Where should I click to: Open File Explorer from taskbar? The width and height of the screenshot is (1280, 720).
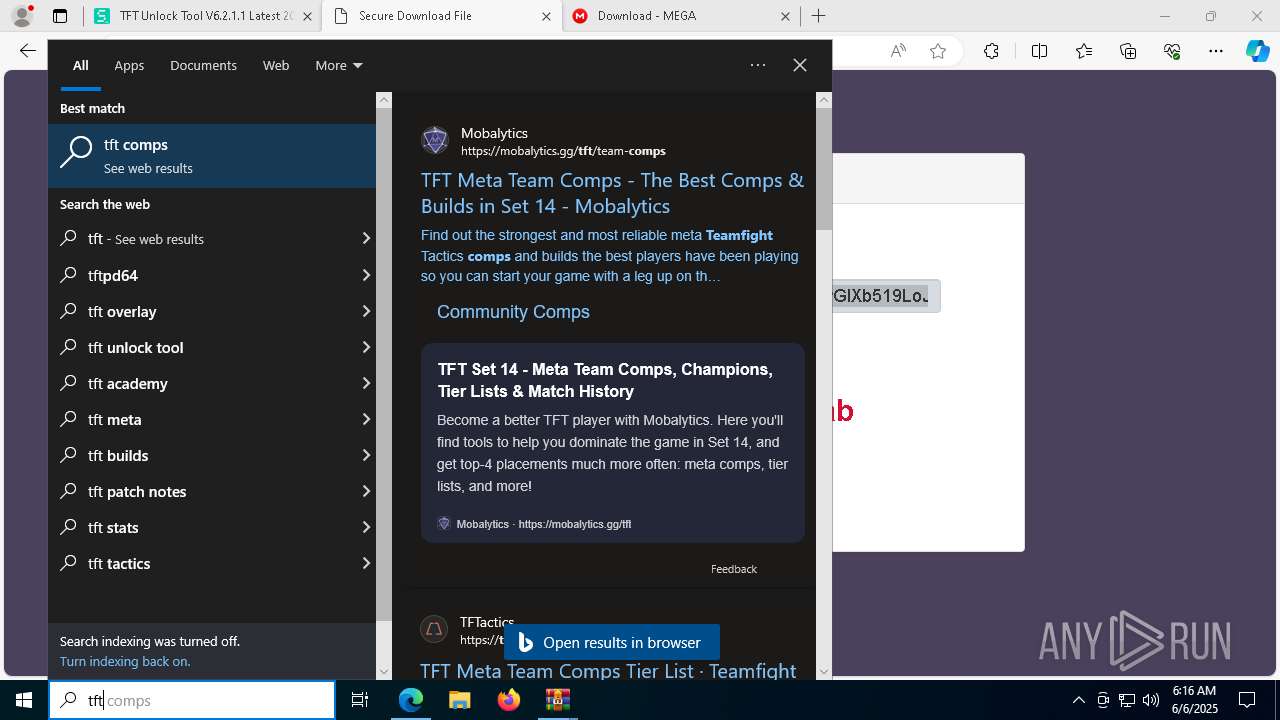pyautogui.click(x=459, y=700)
